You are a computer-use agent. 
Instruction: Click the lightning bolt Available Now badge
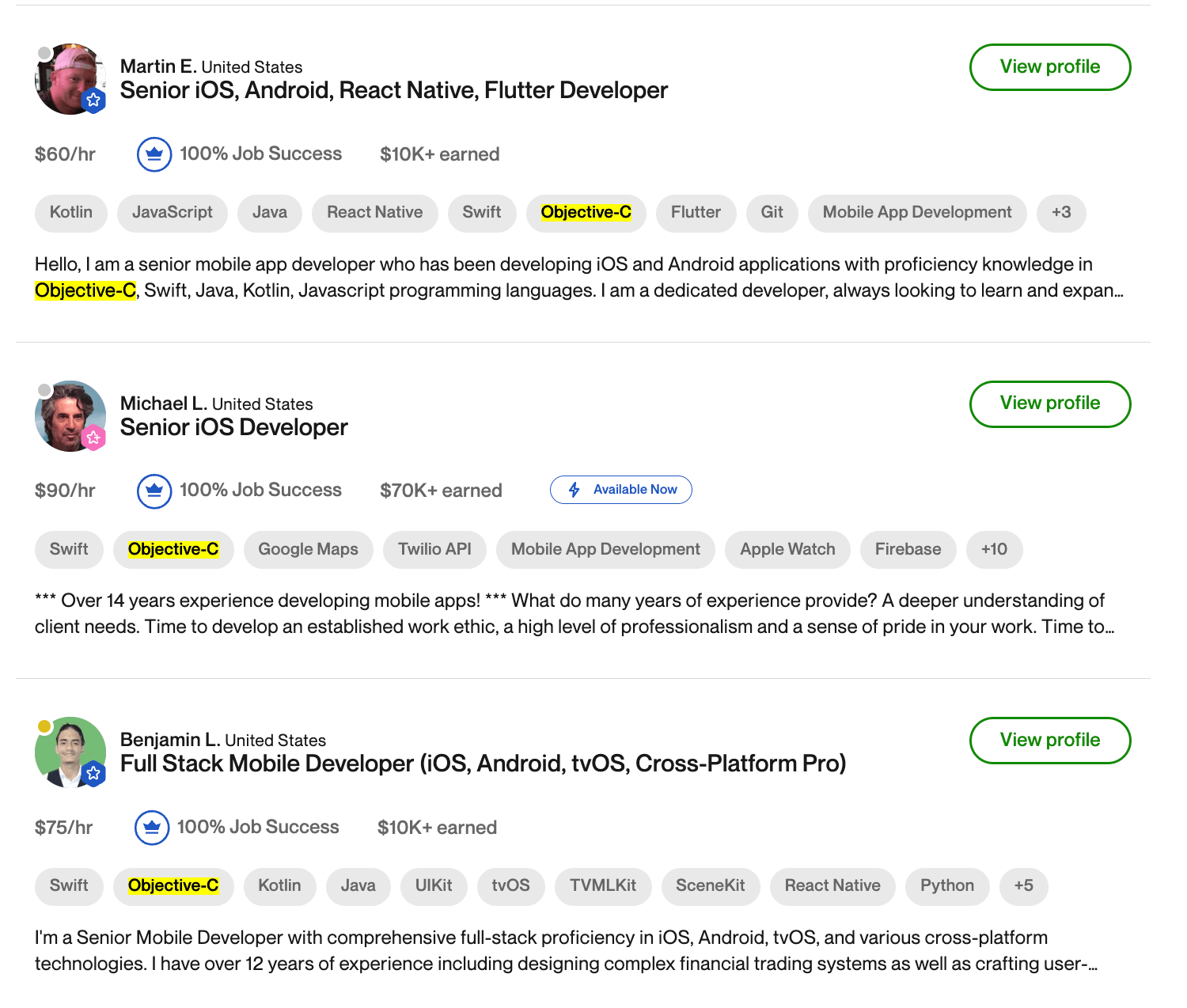[x=621, y=490]
